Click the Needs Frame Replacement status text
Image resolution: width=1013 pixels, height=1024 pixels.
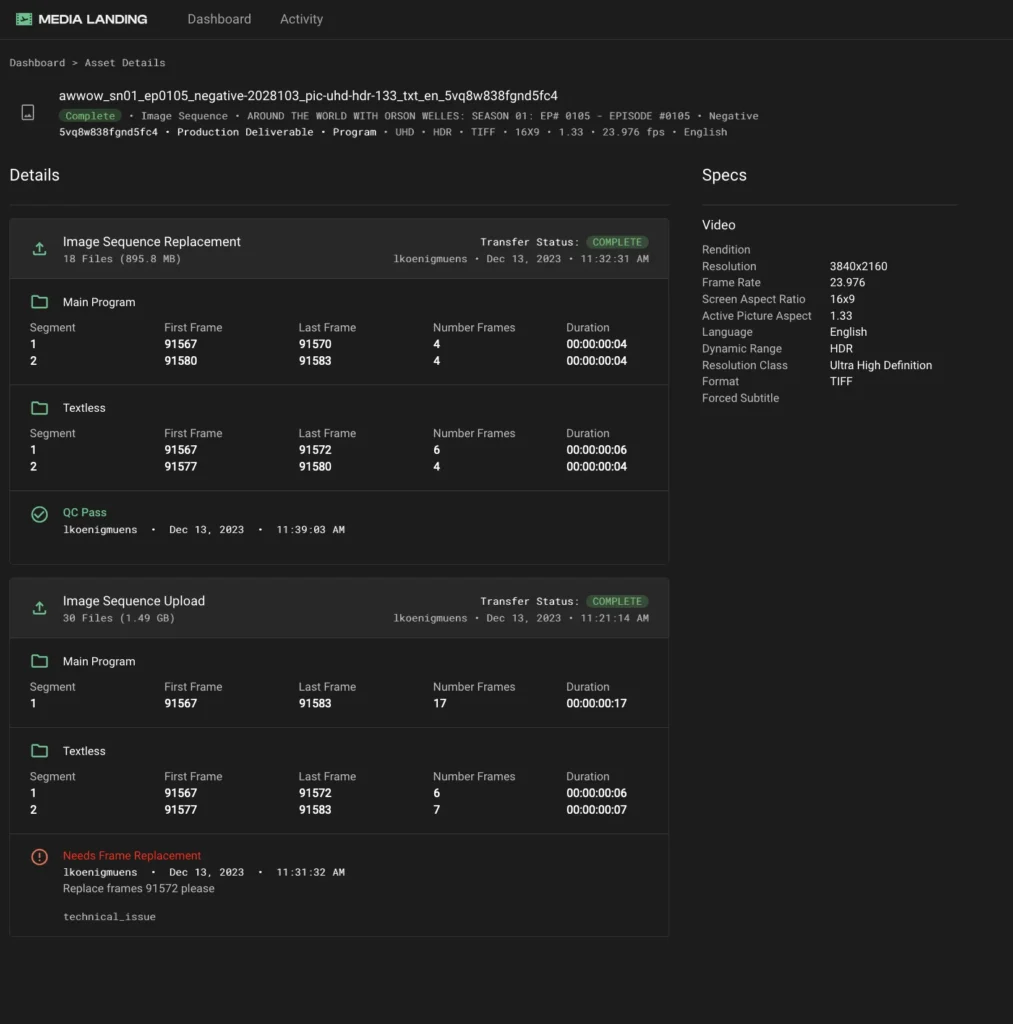[132, 855]
